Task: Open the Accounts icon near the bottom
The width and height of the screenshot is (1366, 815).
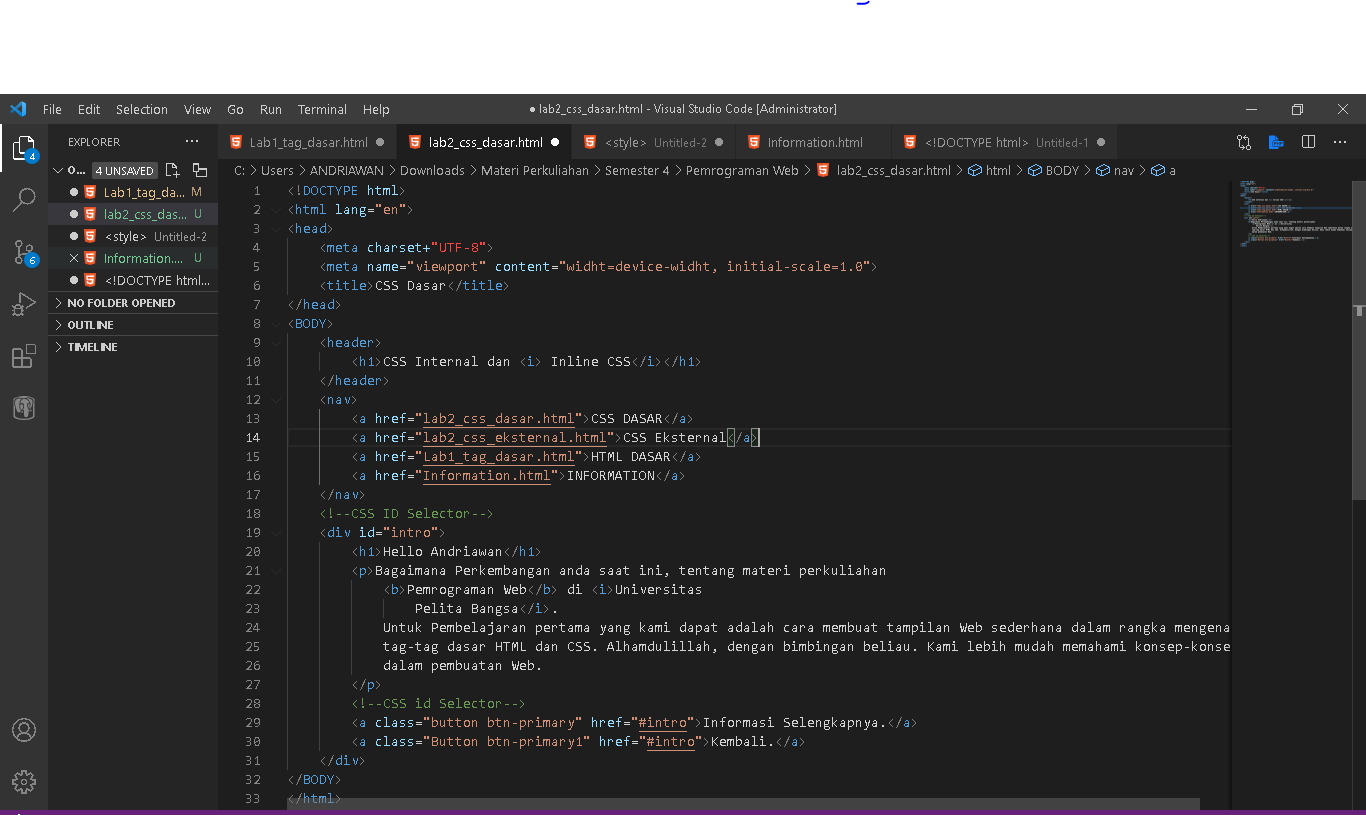Action: (x=24, y=730)
